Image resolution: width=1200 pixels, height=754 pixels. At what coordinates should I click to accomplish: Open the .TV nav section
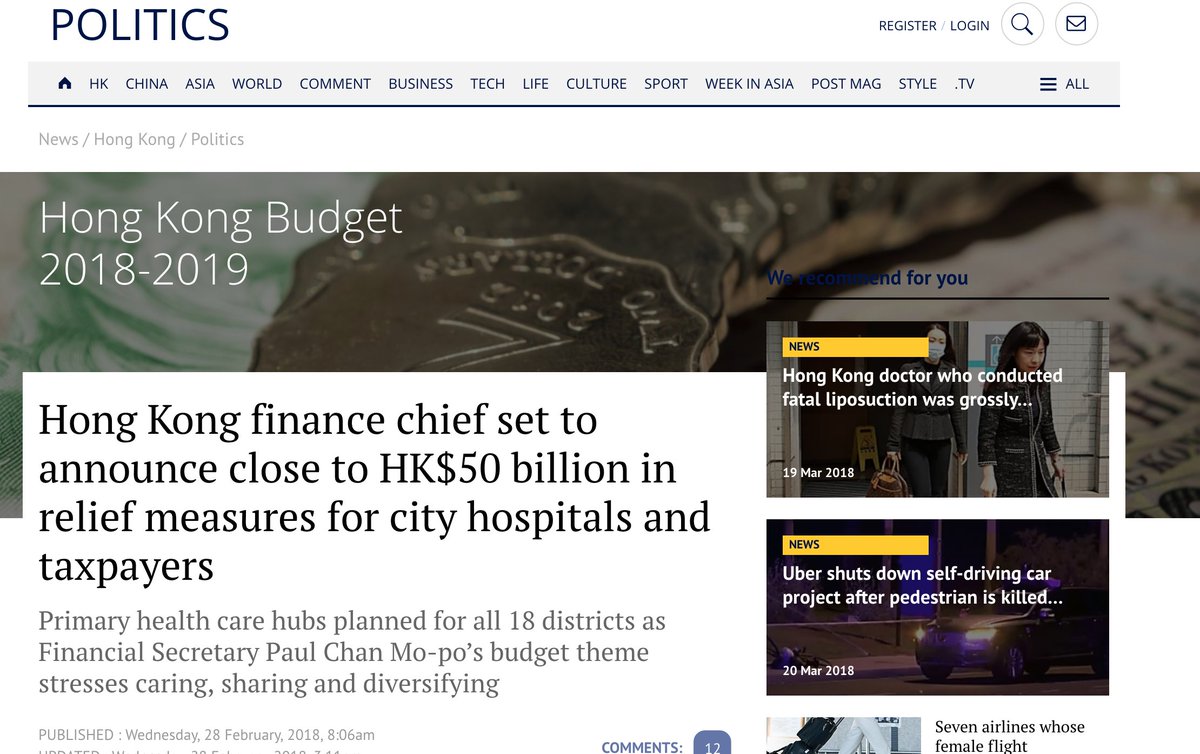coord(964,84)
